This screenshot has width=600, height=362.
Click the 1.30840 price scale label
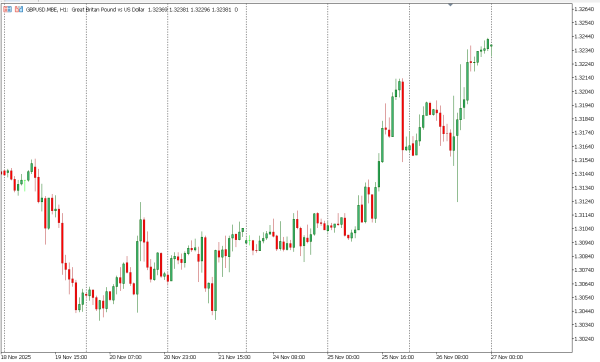point(584,256)
